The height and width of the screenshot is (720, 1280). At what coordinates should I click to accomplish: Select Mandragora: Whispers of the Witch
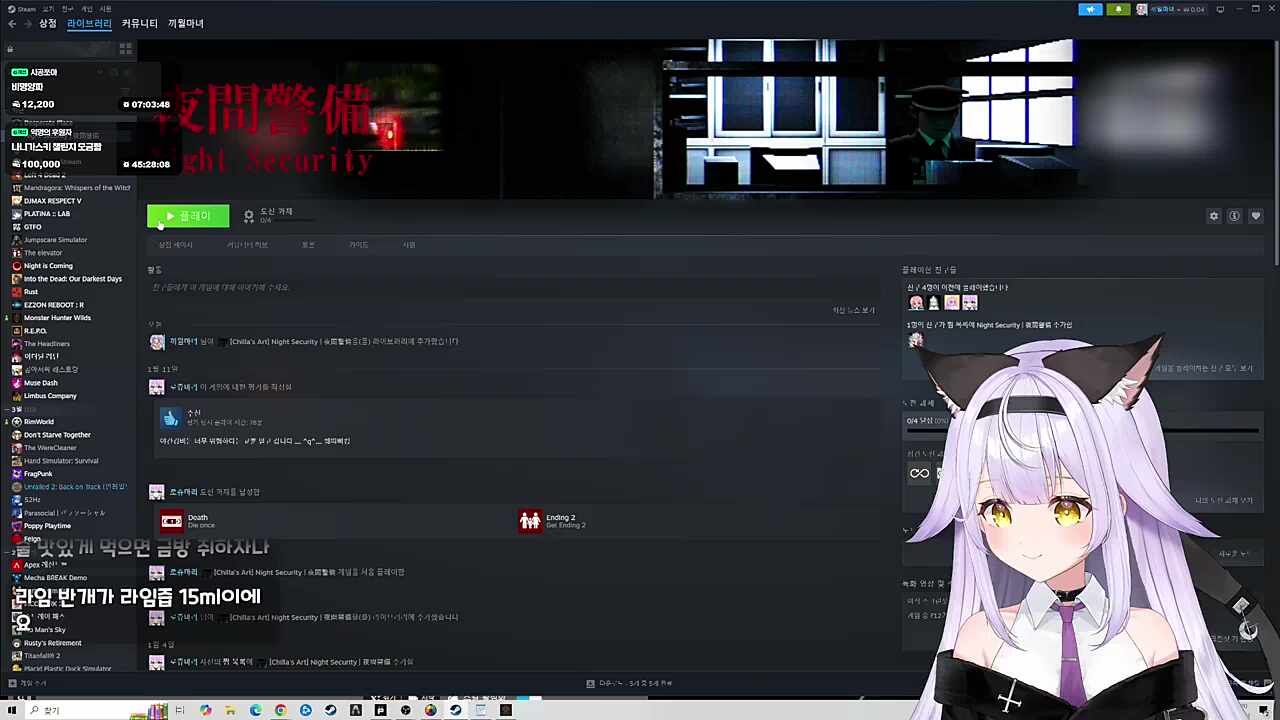coord(76,188)
